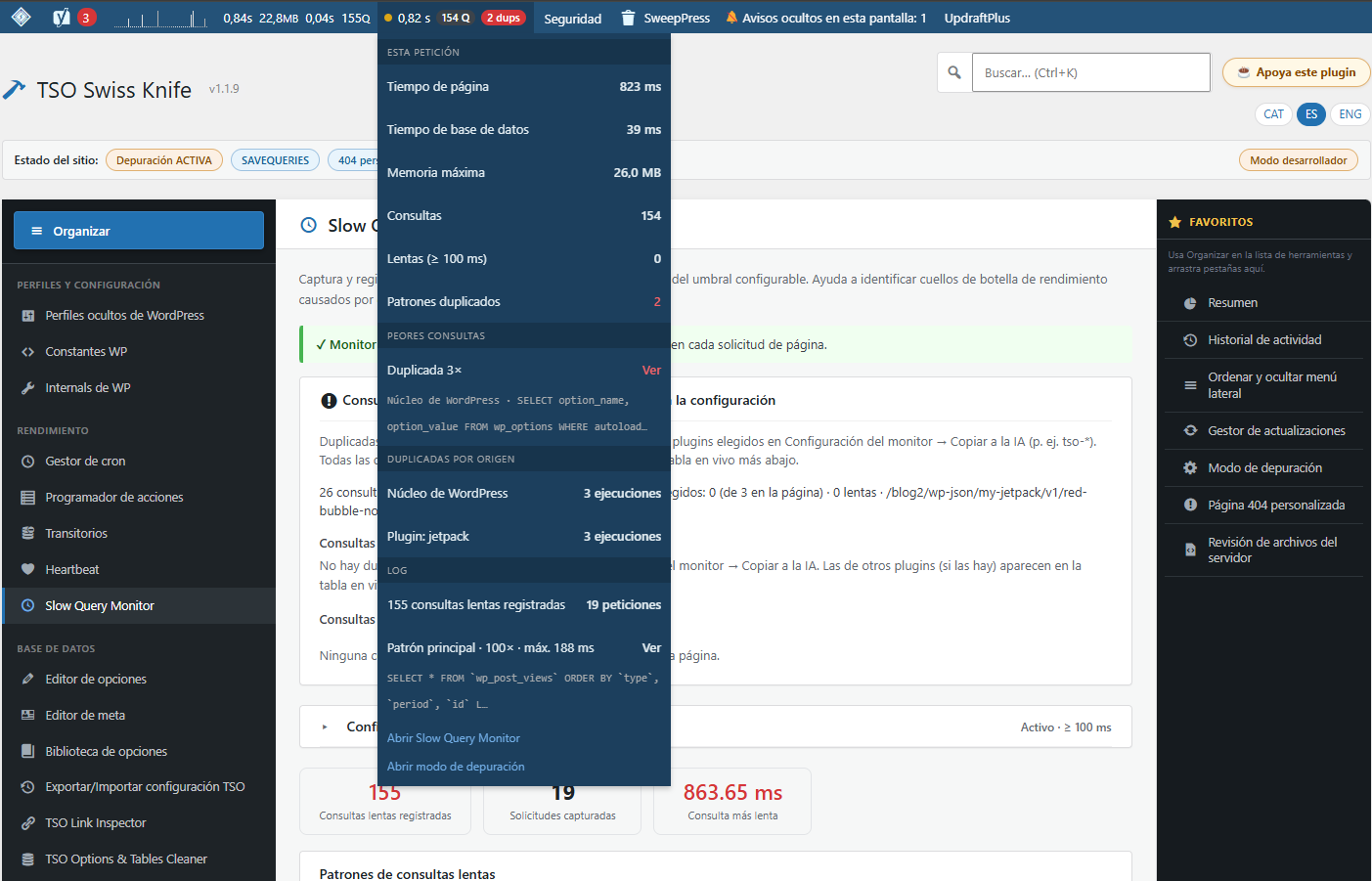Toggle the Depuración ACTIVA status badge
The image size is (1372, 881).
pyautogui.click(x=164, y=160)
